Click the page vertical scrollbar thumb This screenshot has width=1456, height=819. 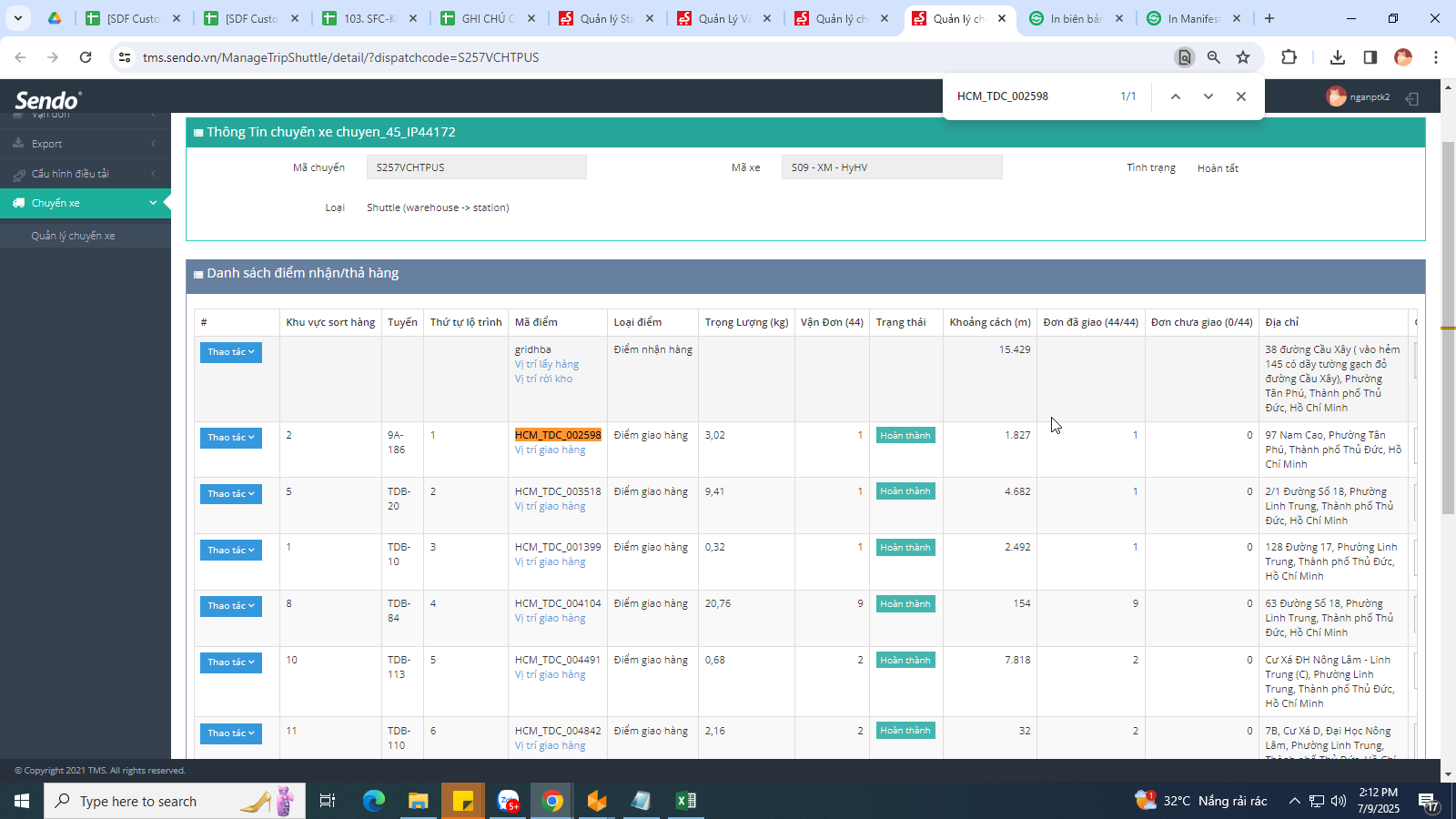click(x=1448, y=328)
